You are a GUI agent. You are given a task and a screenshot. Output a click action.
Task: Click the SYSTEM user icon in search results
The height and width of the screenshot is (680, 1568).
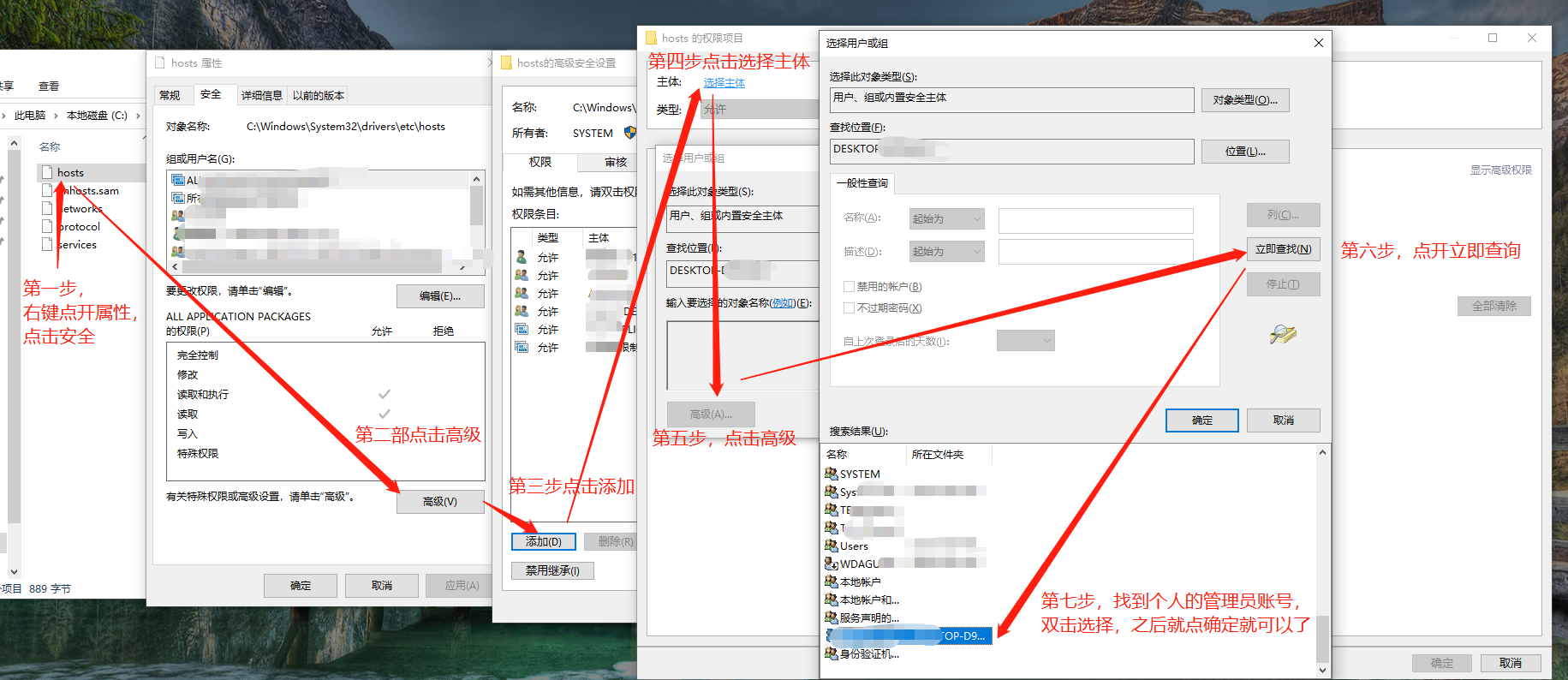831,474
